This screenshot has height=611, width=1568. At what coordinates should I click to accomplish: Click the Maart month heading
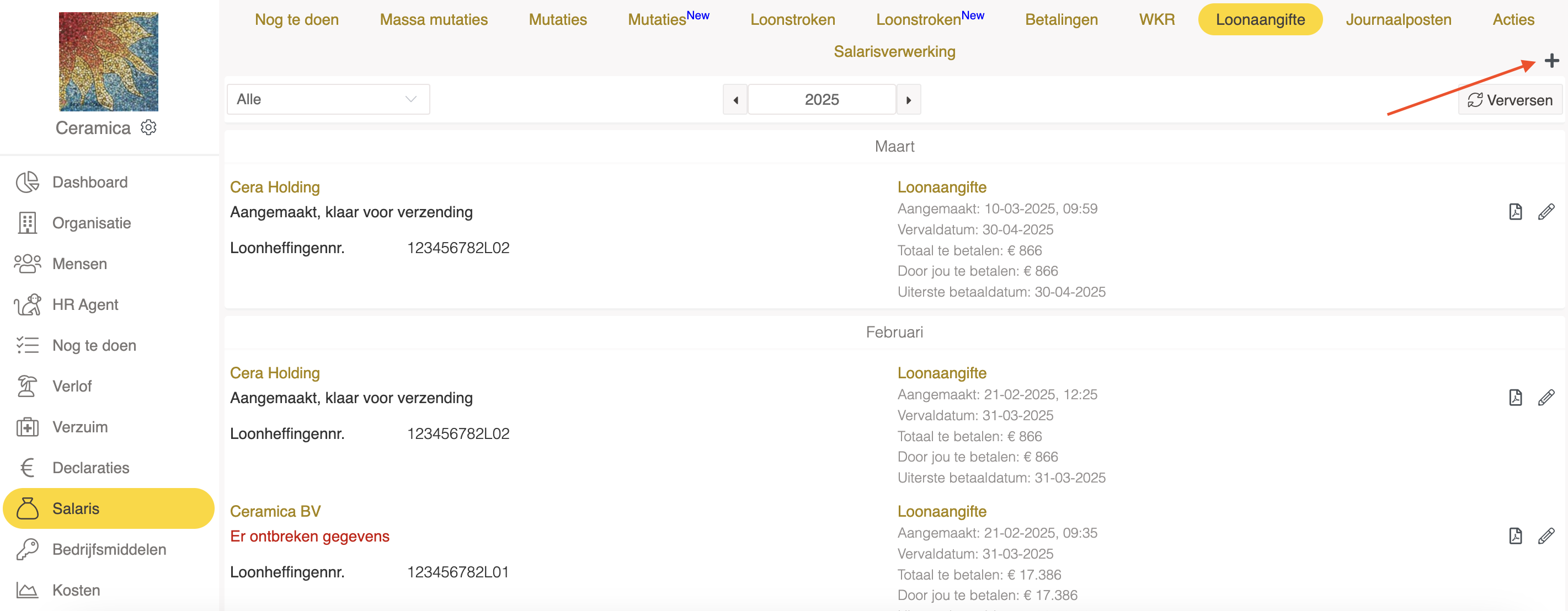[x=894, y=146]
